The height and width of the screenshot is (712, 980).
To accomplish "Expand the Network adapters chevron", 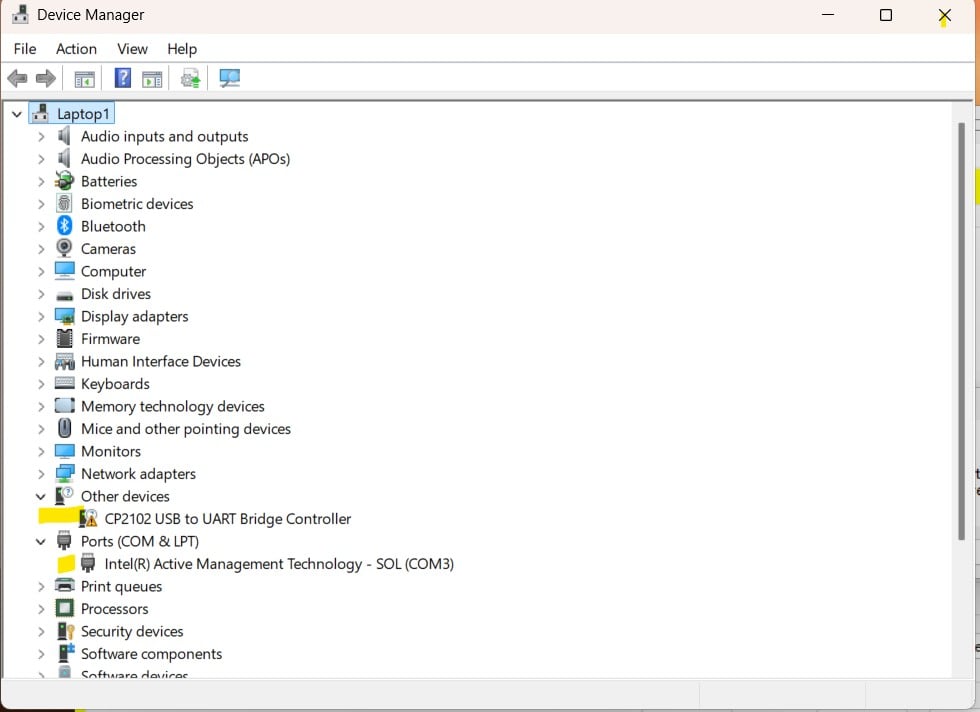I will coord(41,474).
